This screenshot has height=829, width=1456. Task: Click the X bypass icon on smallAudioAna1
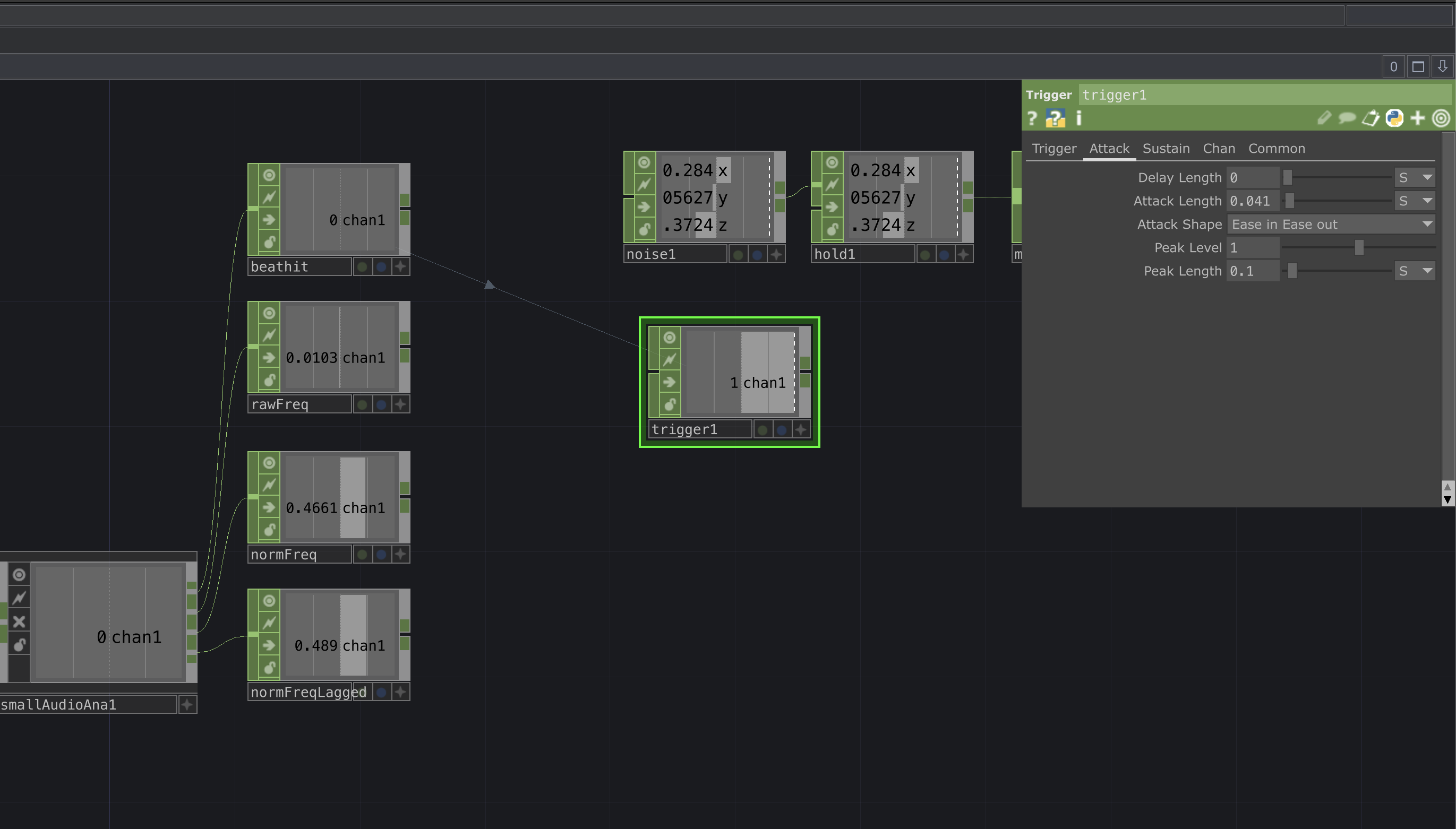tap(19, 621)
